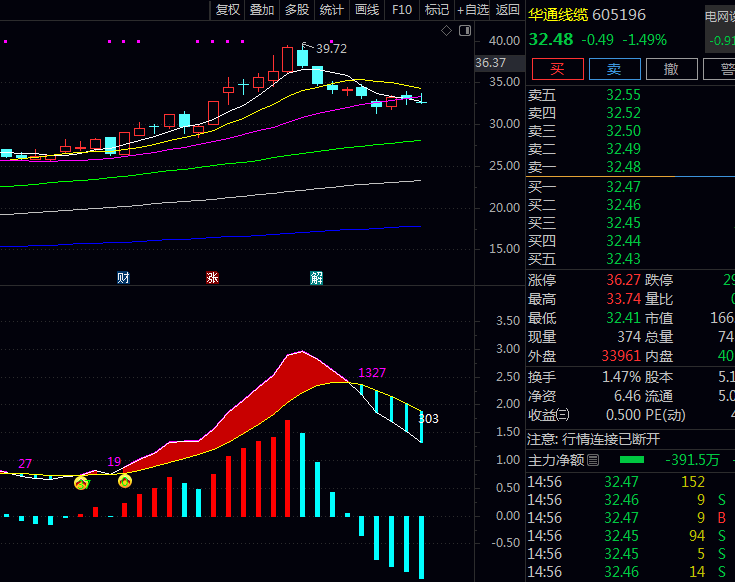
Task: Click the blue 卖 sell button
Action: tap(614, 69)
